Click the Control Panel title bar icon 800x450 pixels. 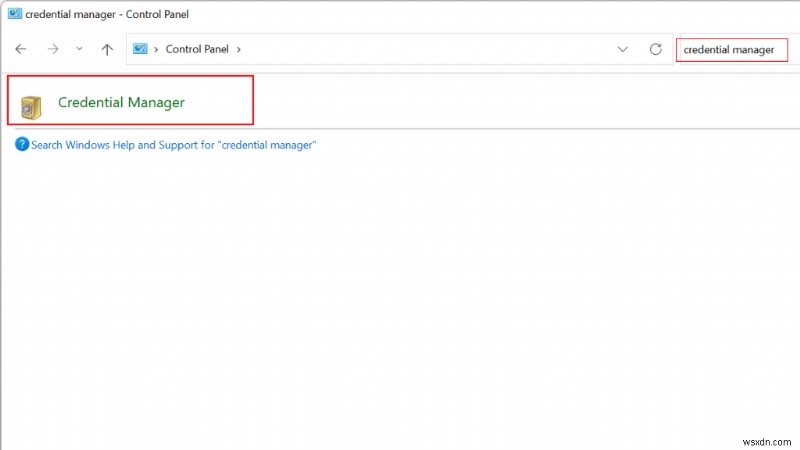[15, 13]
